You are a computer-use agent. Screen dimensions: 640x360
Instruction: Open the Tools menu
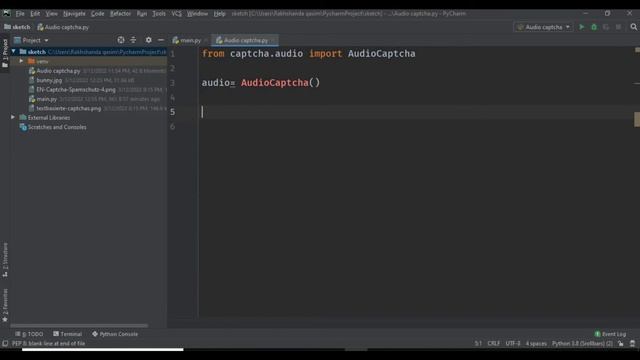pyautogui.click(x=159, y=13)
